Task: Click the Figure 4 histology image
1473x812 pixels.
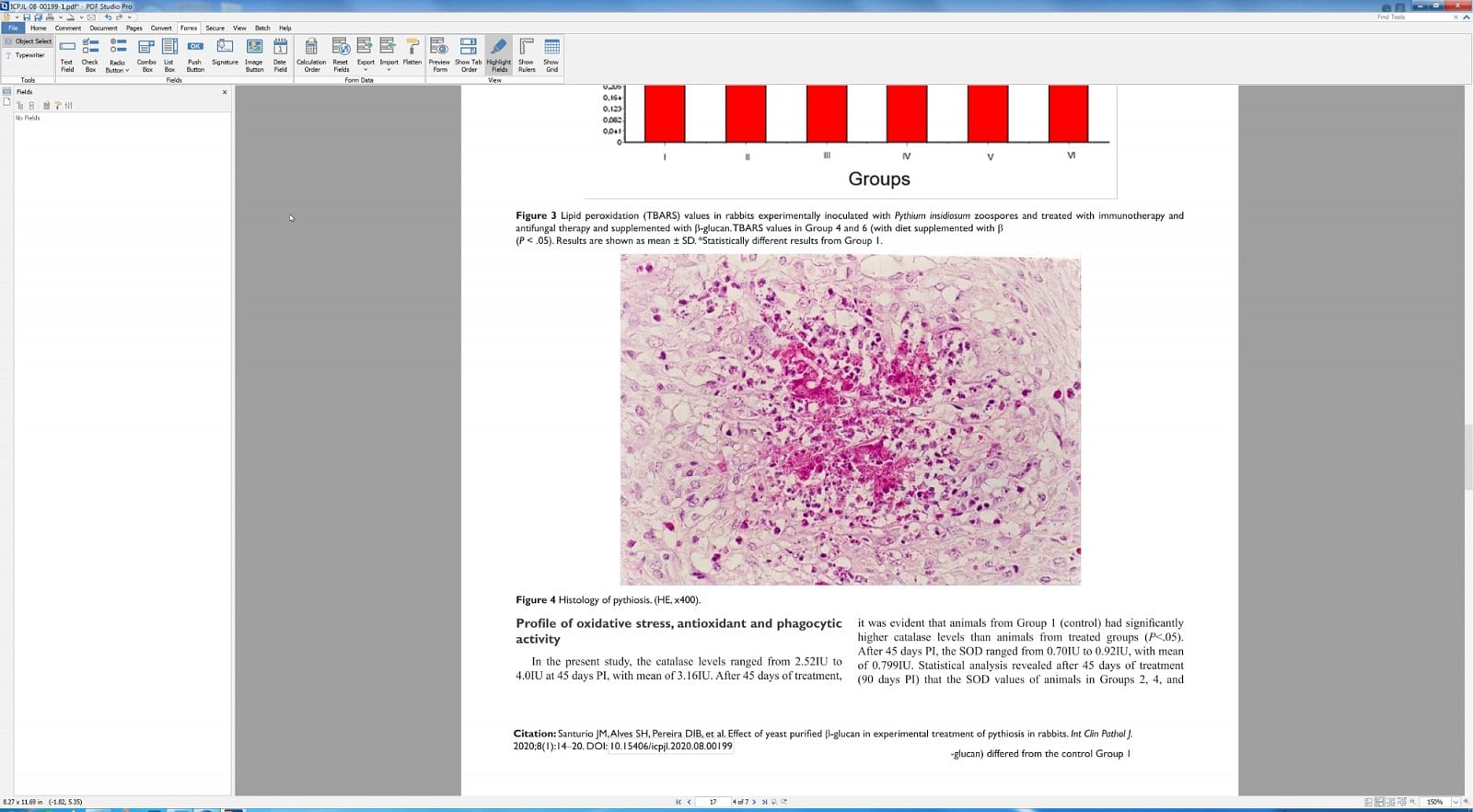Action: [850, 420]
